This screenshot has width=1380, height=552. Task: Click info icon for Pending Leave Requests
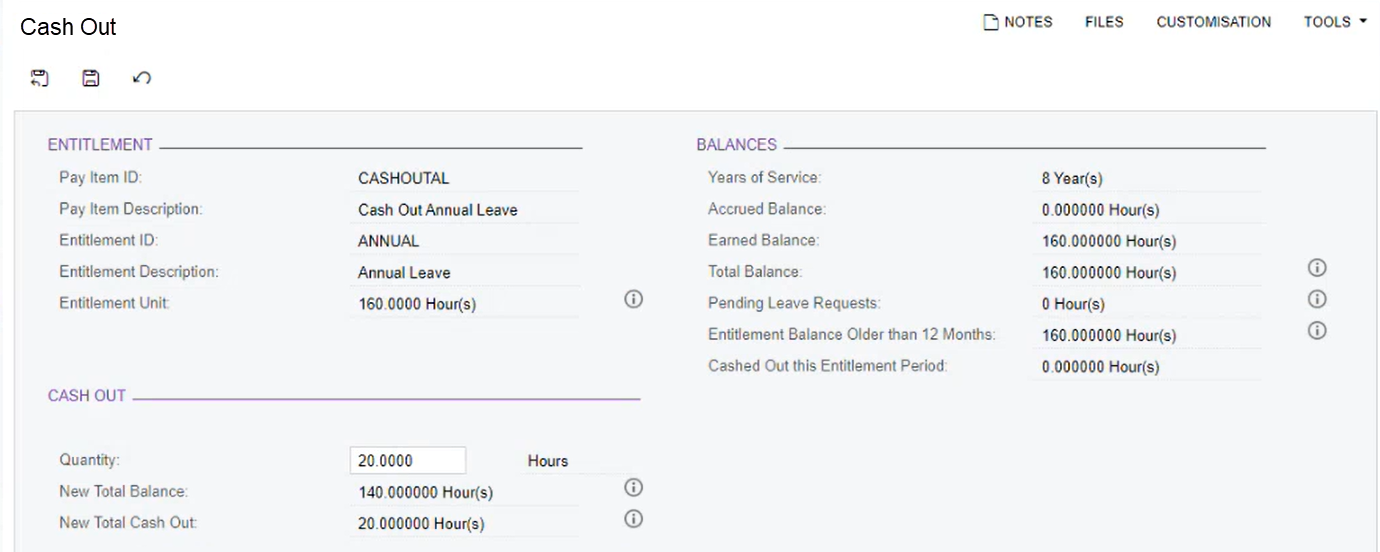(1317, 299)
